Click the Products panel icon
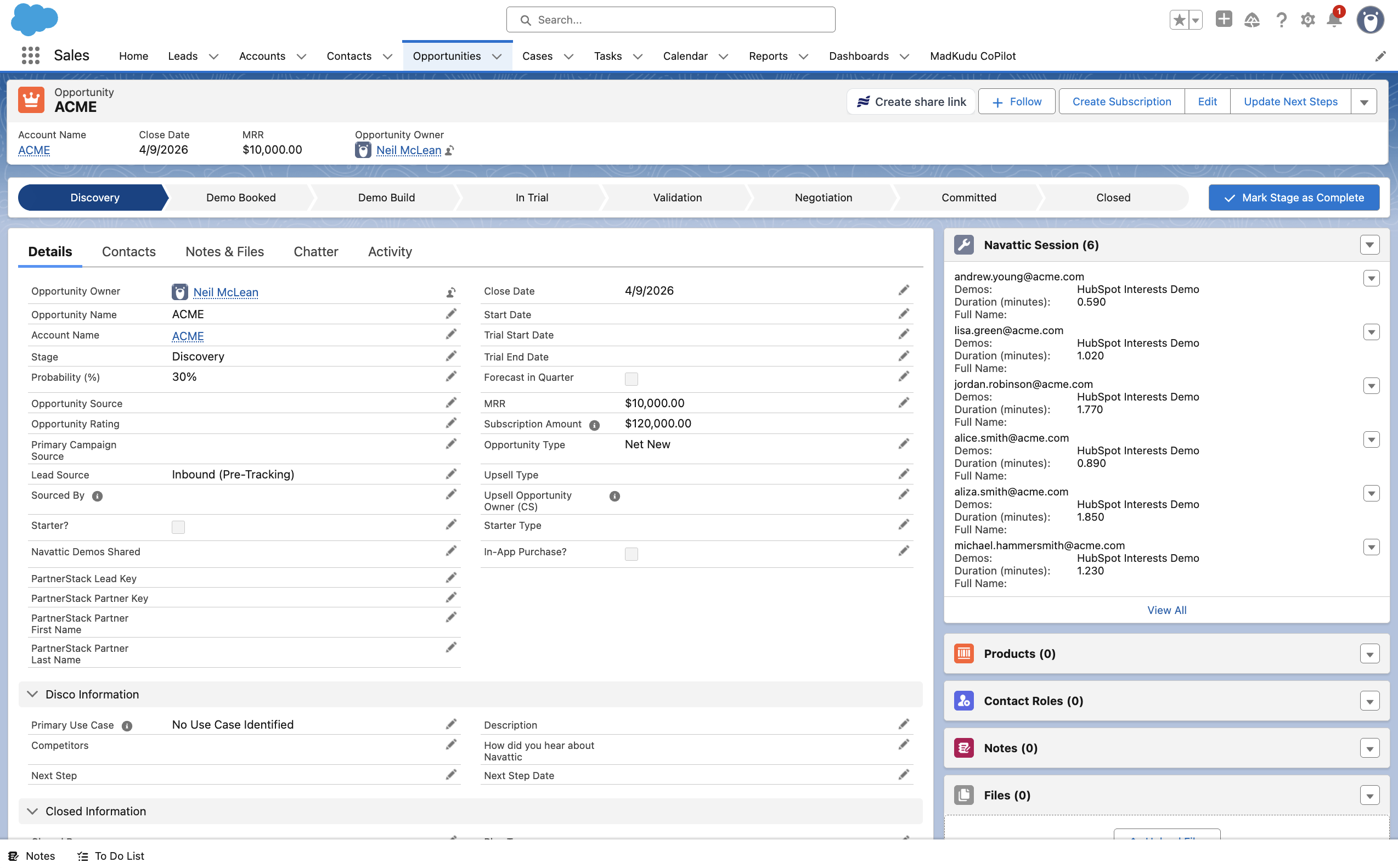Image resolution: width=1398 pixels, height=868 pixels. [x=963, y=653]
